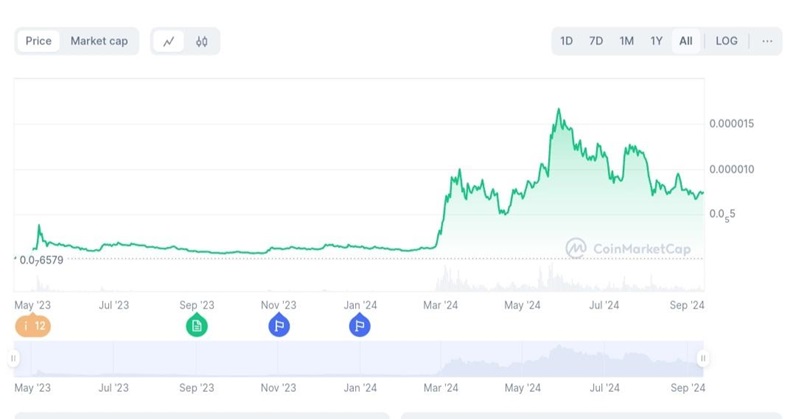This screenshot has width=796, height=419.
Task: Open the three-dot more options menu
Action: point(767,41)
